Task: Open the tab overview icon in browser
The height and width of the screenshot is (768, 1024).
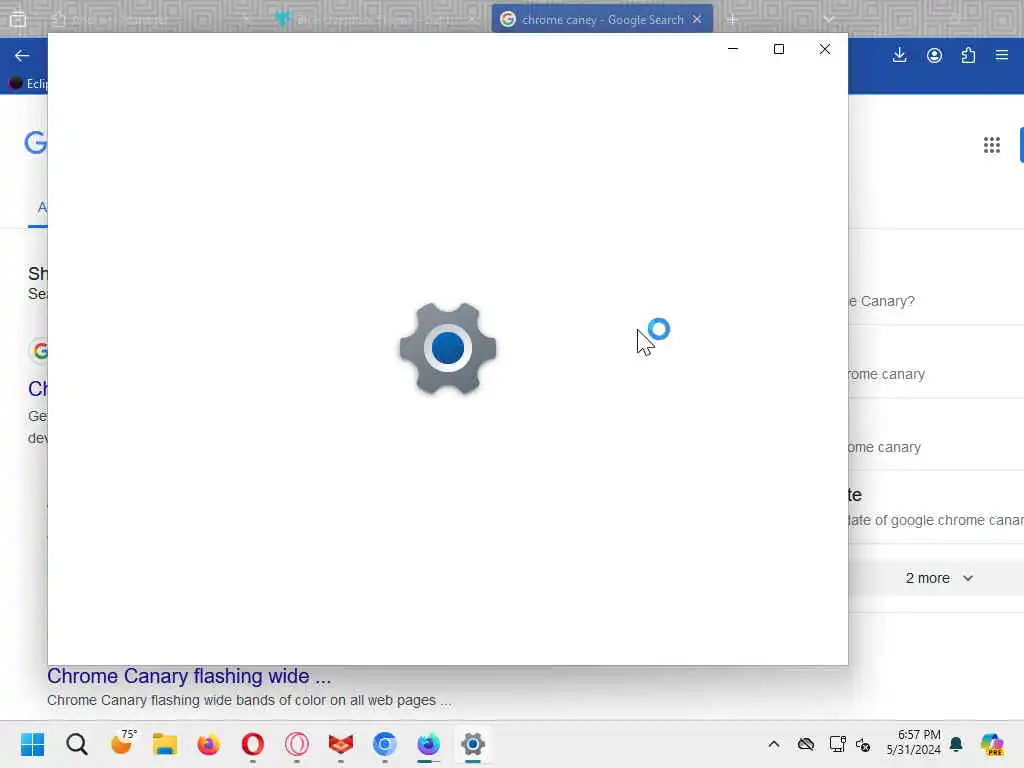Action: tap(18, 20)
